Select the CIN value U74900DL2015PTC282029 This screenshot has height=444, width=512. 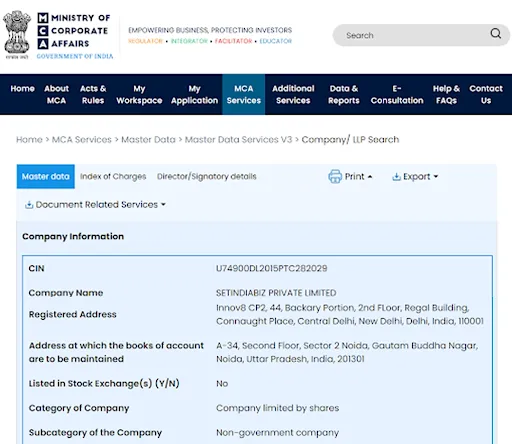271,268
